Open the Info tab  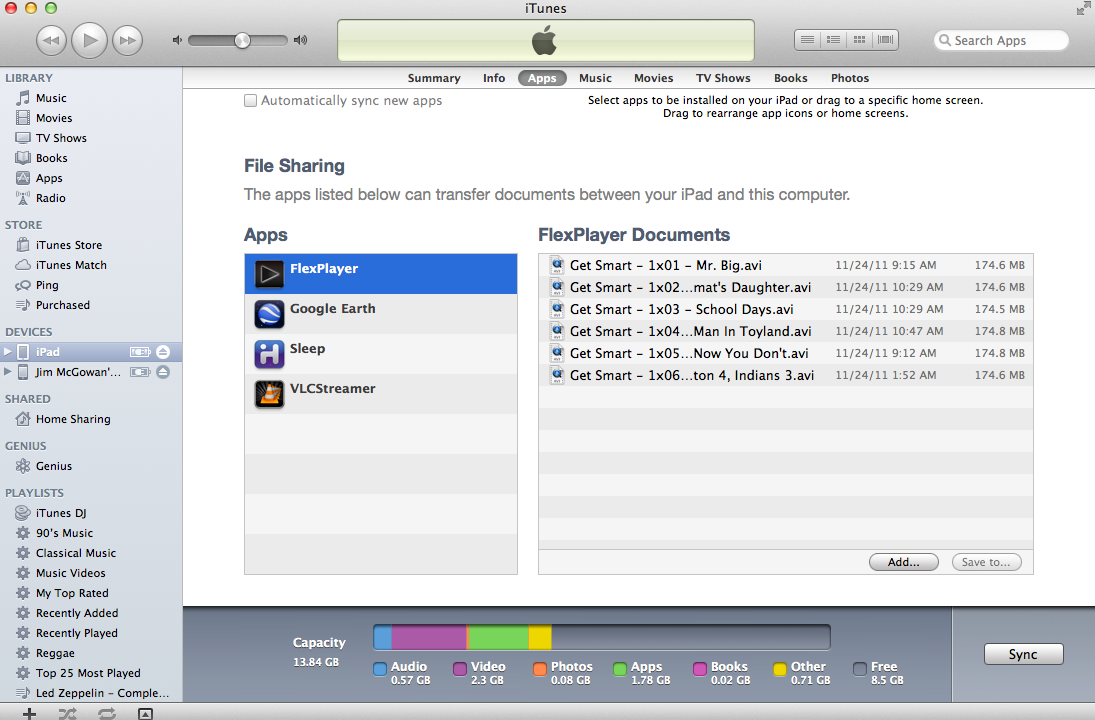pyautogui.click(x=494, y=78)
